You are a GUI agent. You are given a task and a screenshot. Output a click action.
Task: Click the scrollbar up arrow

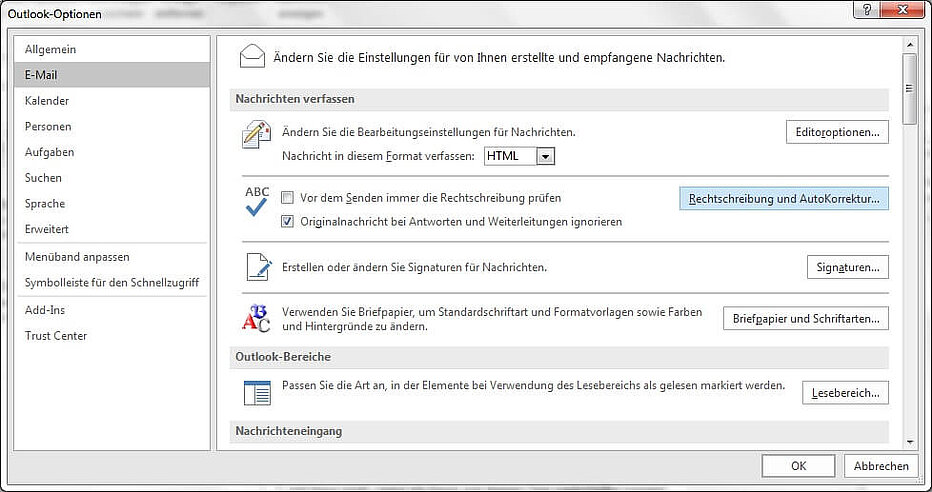pos(909,45)
